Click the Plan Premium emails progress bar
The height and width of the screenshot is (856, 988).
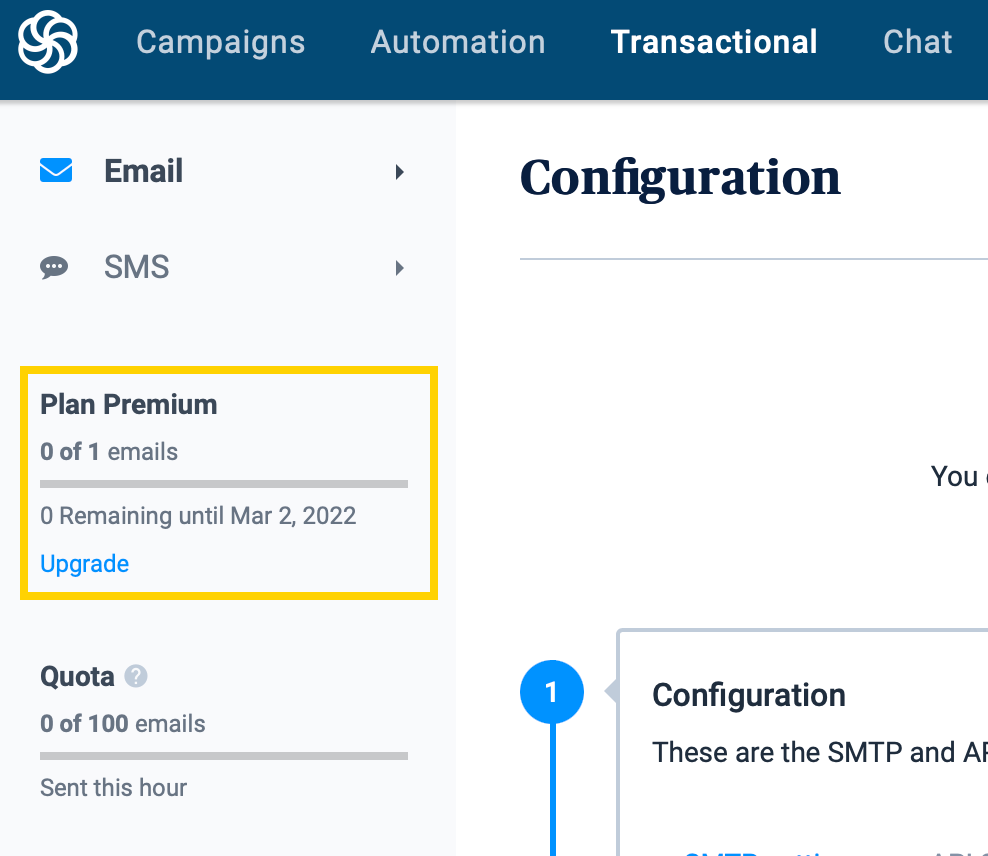click(224, 484)
